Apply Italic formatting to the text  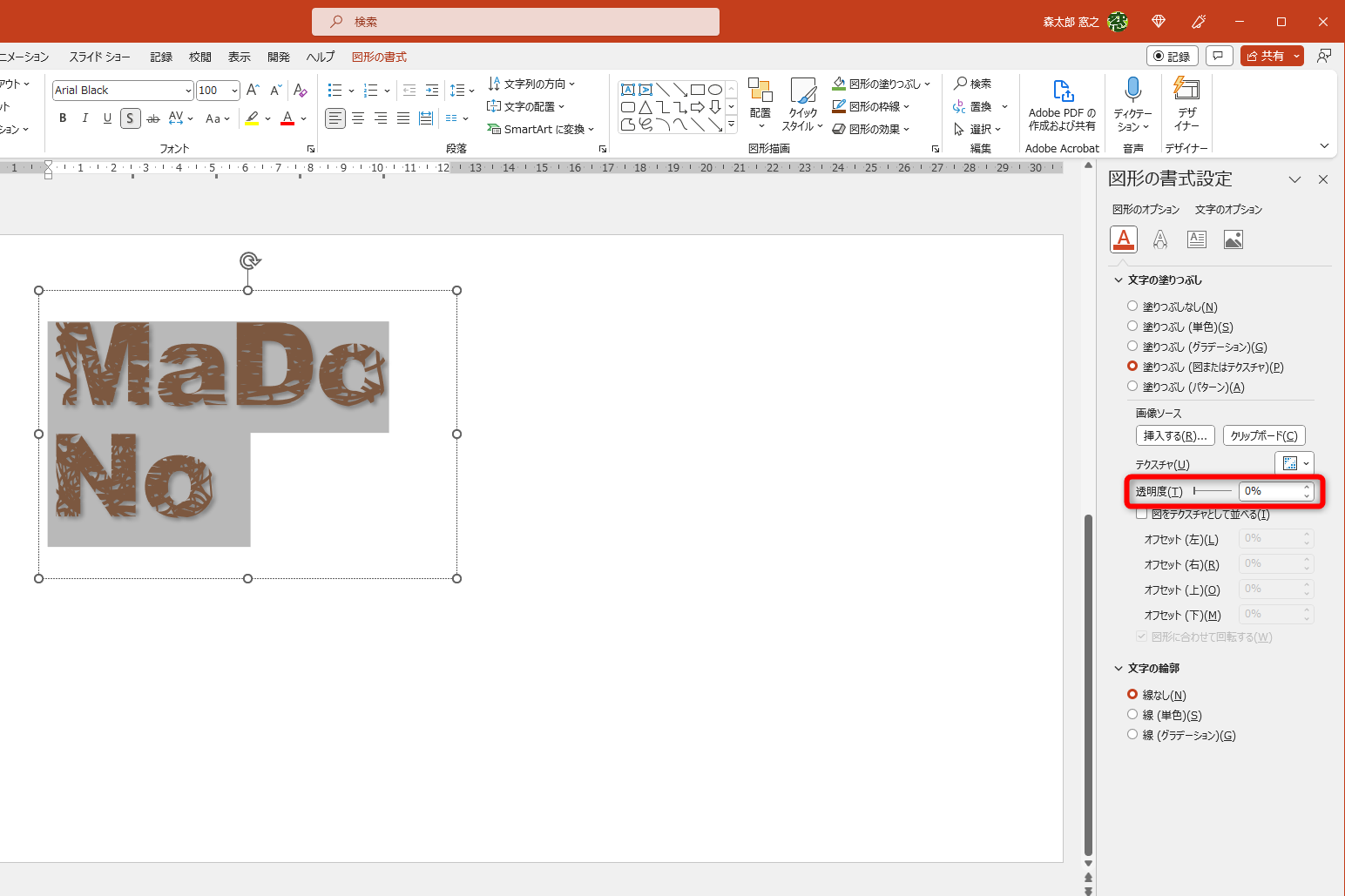pos(84,118)
